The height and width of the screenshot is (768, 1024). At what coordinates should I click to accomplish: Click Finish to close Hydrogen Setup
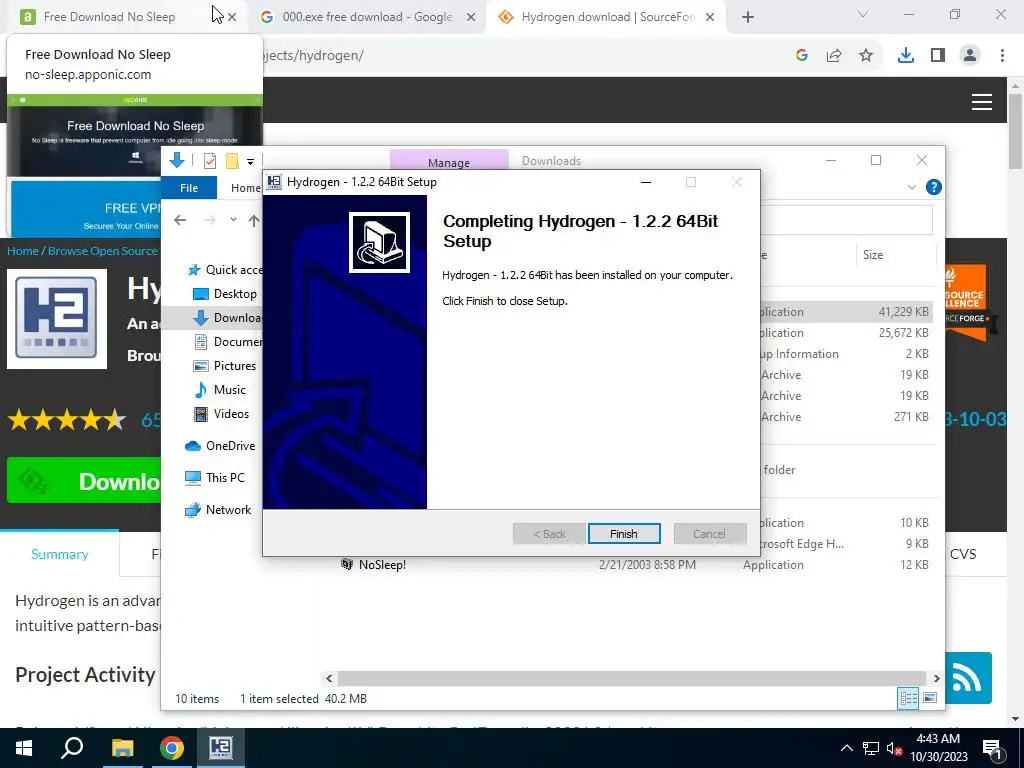pyautogui.click(x=624, y=534)
